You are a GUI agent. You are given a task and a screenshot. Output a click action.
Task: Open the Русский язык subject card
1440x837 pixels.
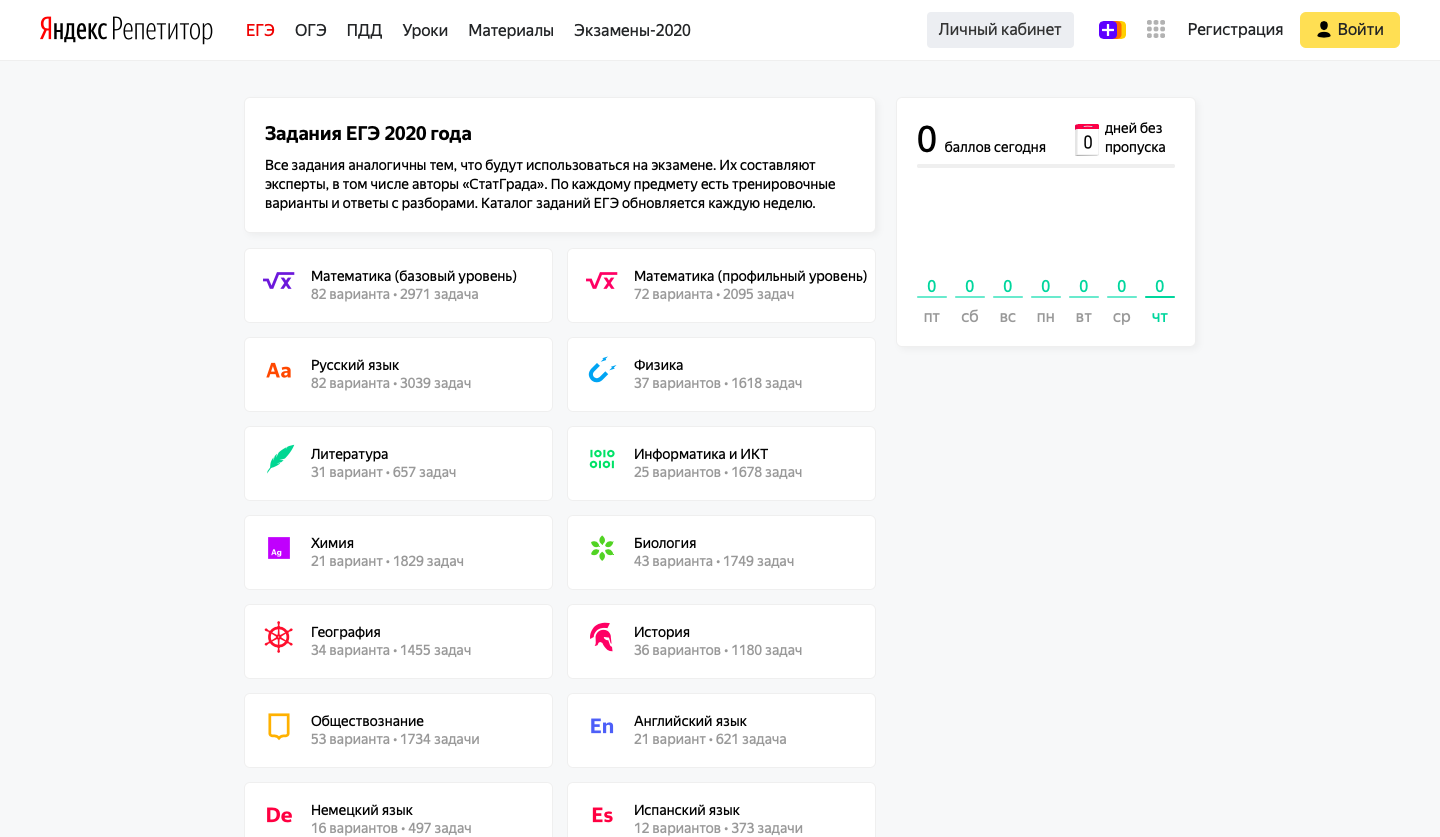pos(398,374)
